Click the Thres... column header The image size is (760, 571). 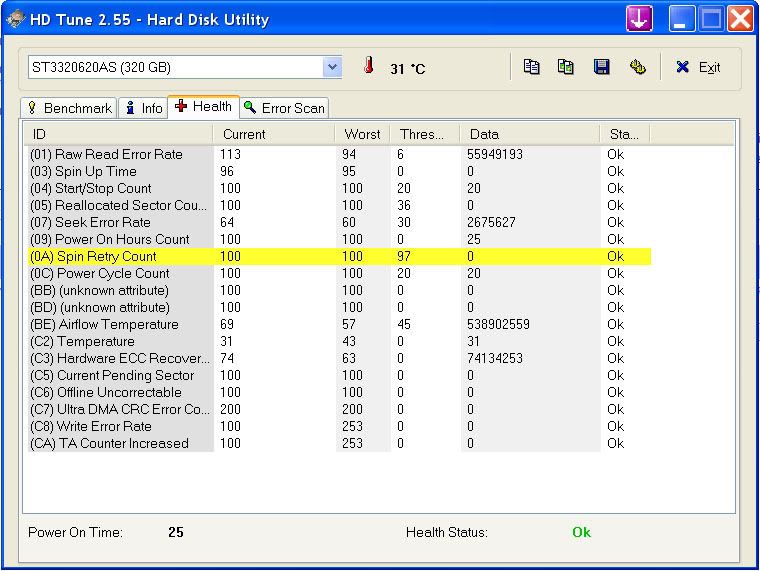click(425, 134)
